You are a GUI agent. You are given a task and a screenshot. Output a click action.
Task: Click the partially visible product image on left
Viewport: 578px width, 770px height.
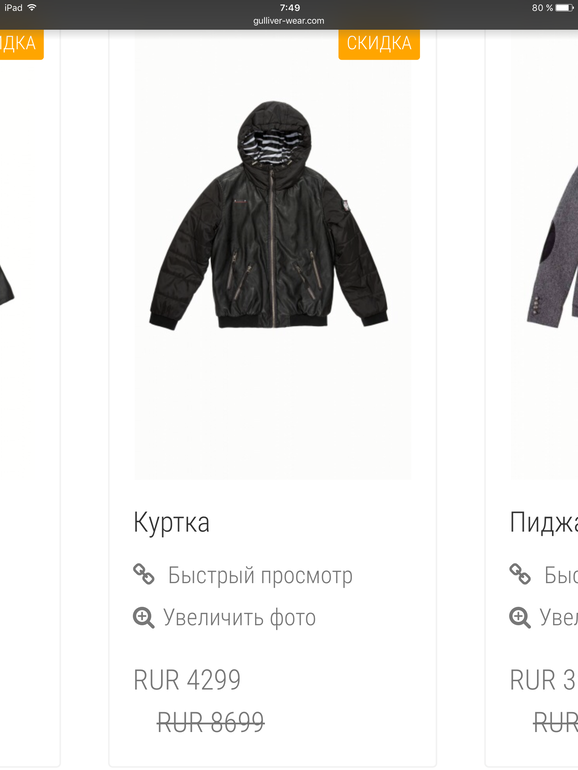7,285
